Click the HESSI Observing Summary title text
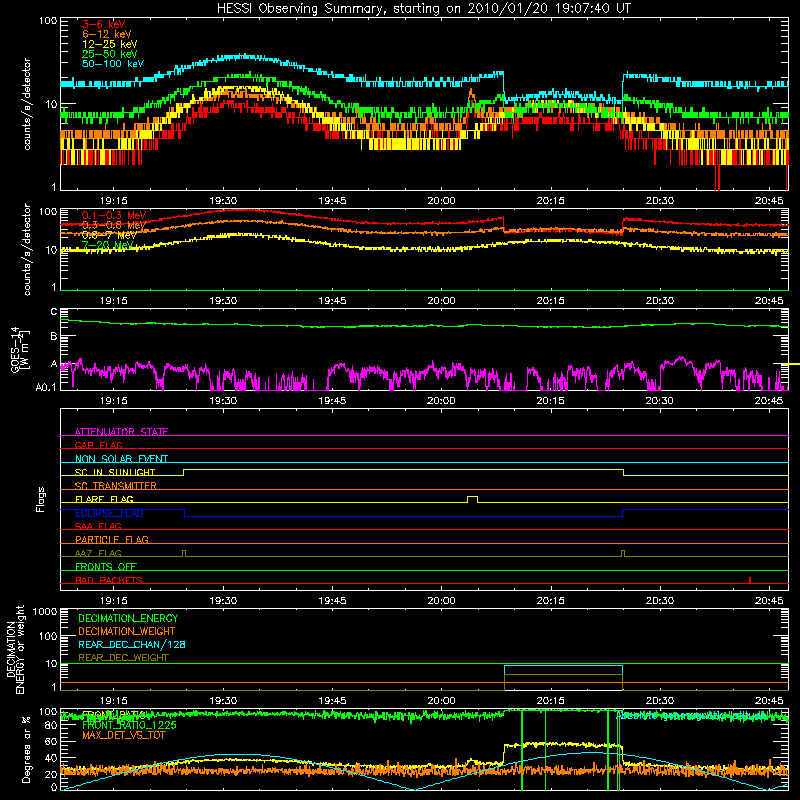 coord(424,9)
